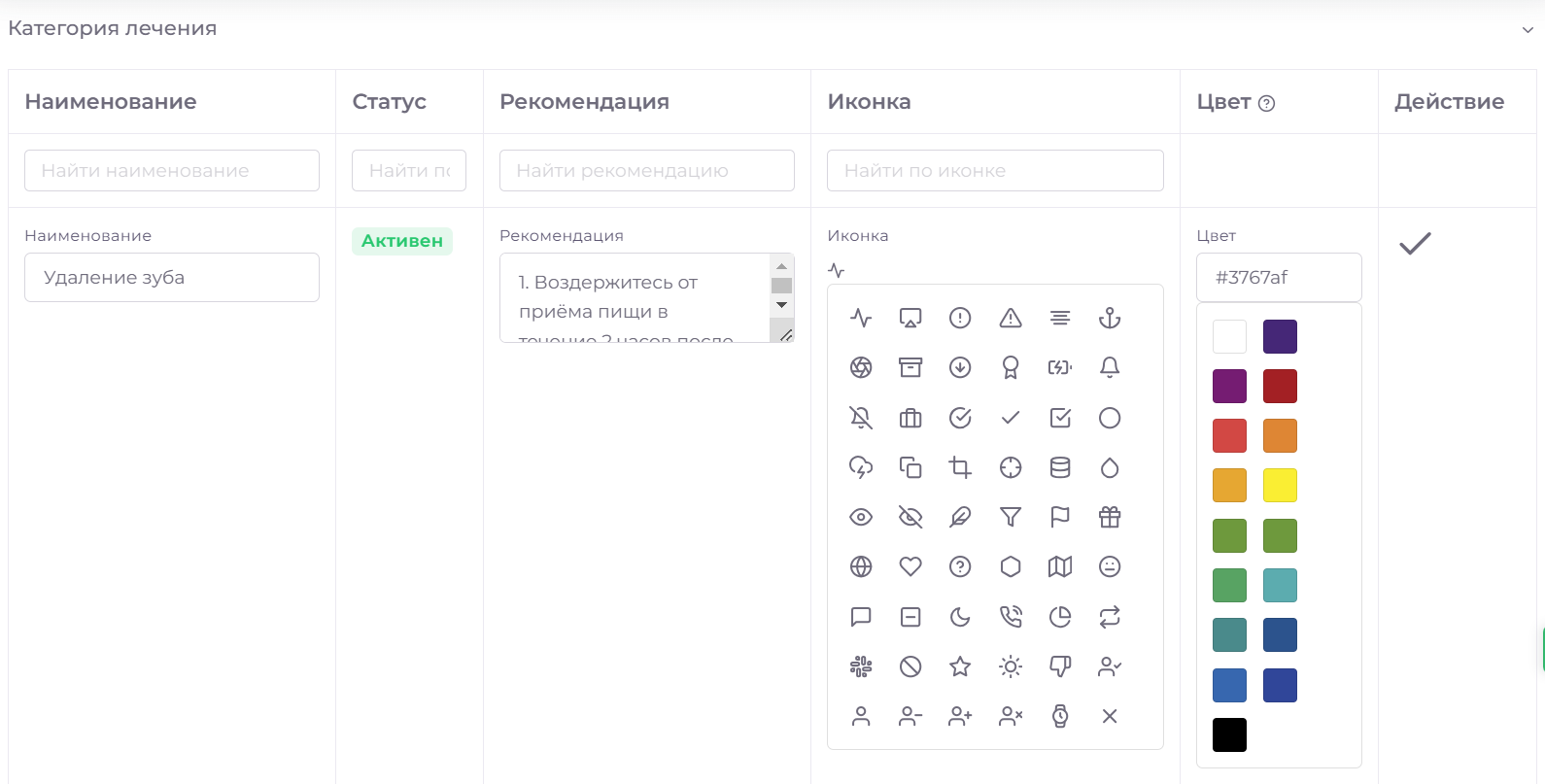The height and width of the screenshot is (784, 1545).
Task: Select the award ribbon icon
Action: pyautogui.click(x=1011, y=367)
